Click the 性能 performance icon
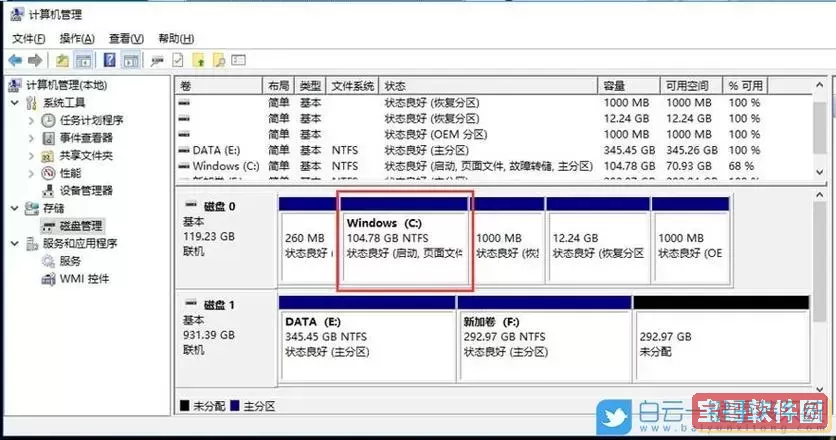Viewport: 836px width, 440px height. coord(48,173)
